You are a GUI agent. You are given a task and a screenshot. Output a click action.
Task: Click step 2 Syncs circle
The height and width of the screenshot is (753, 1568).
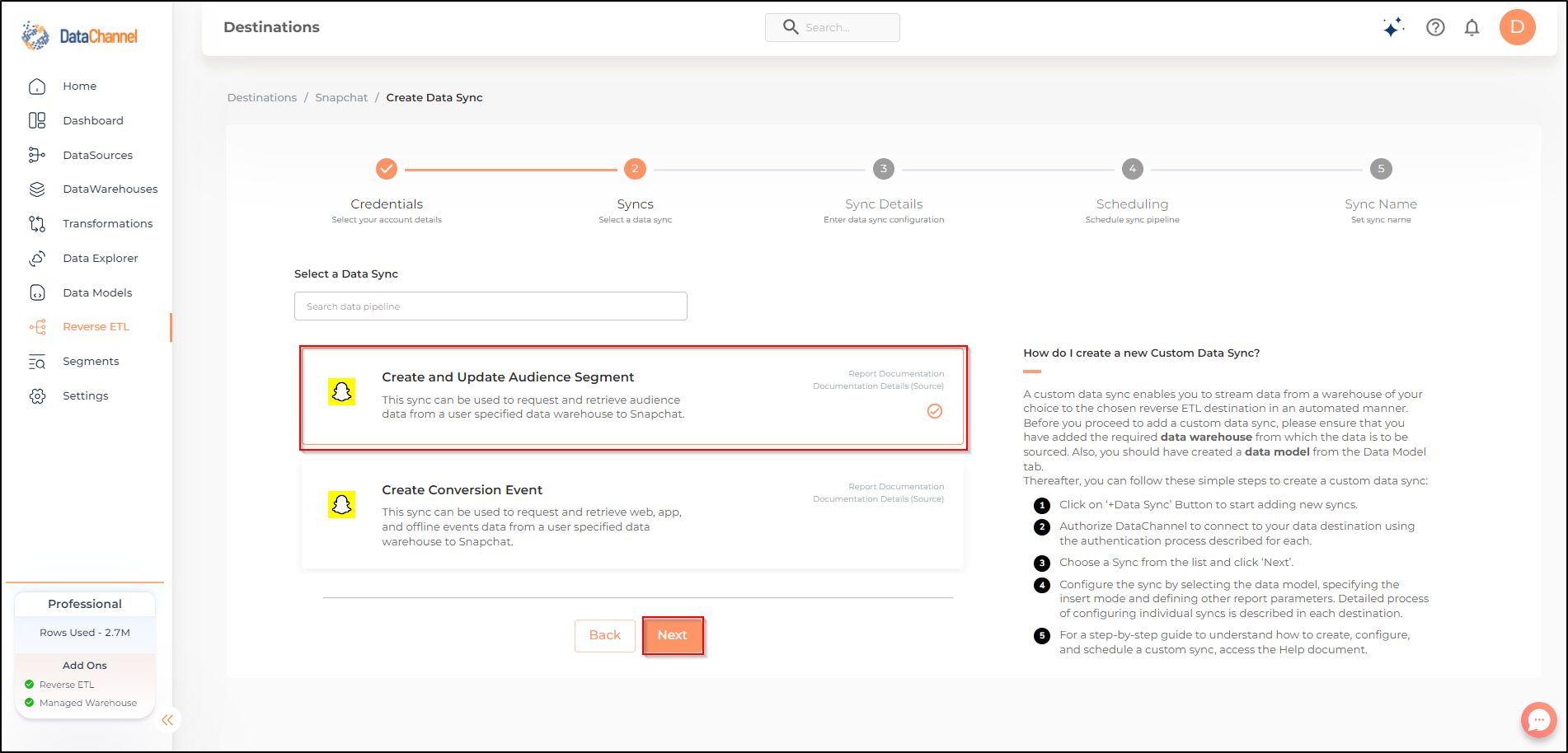tap(635, 169)
